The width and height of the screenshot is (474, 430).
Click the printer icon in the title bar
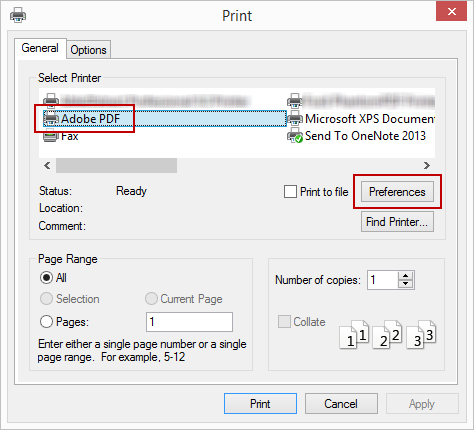pos(18,15)
